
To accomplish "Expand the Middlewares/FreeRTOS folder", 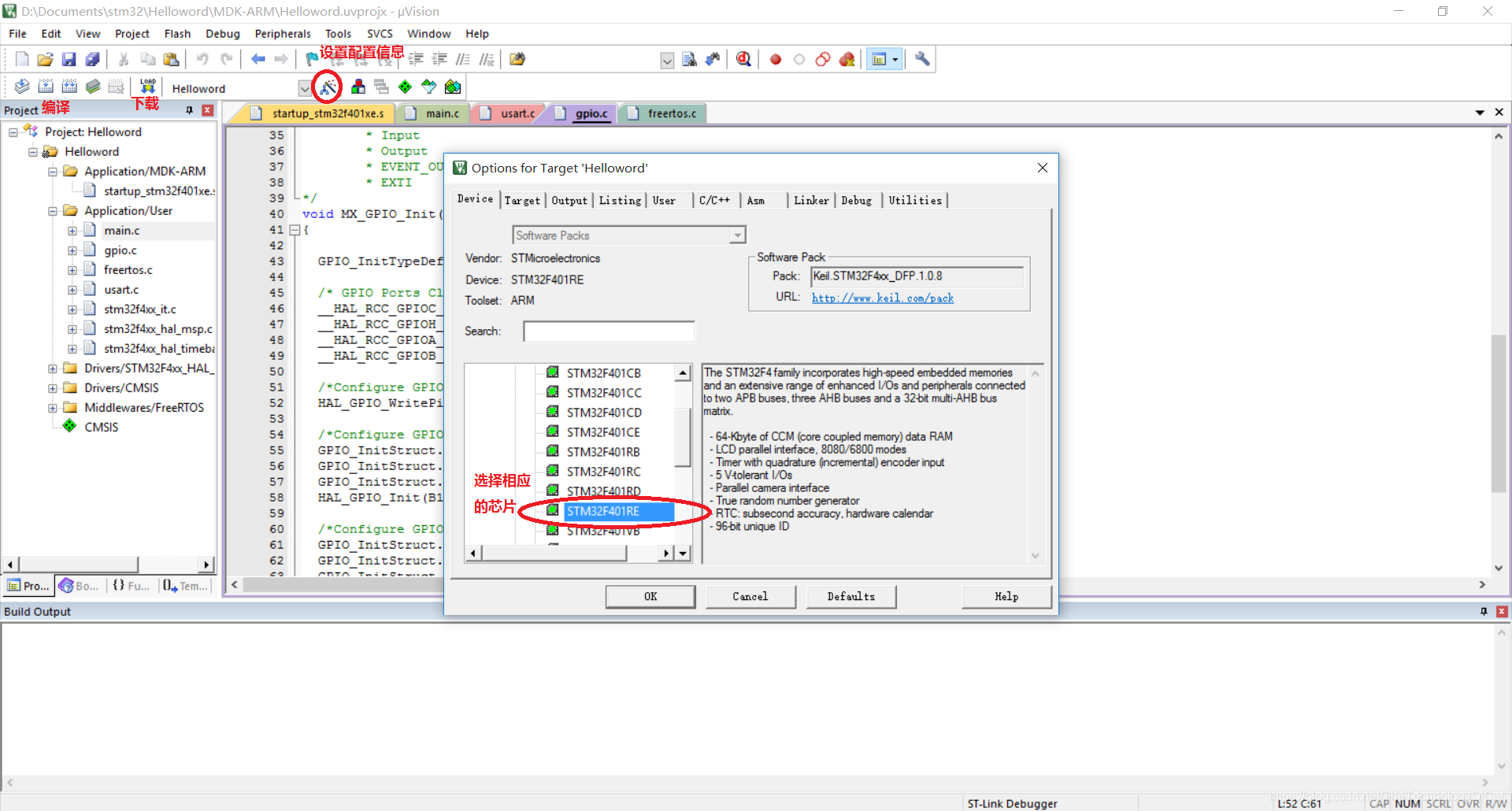I will (53, 408).
